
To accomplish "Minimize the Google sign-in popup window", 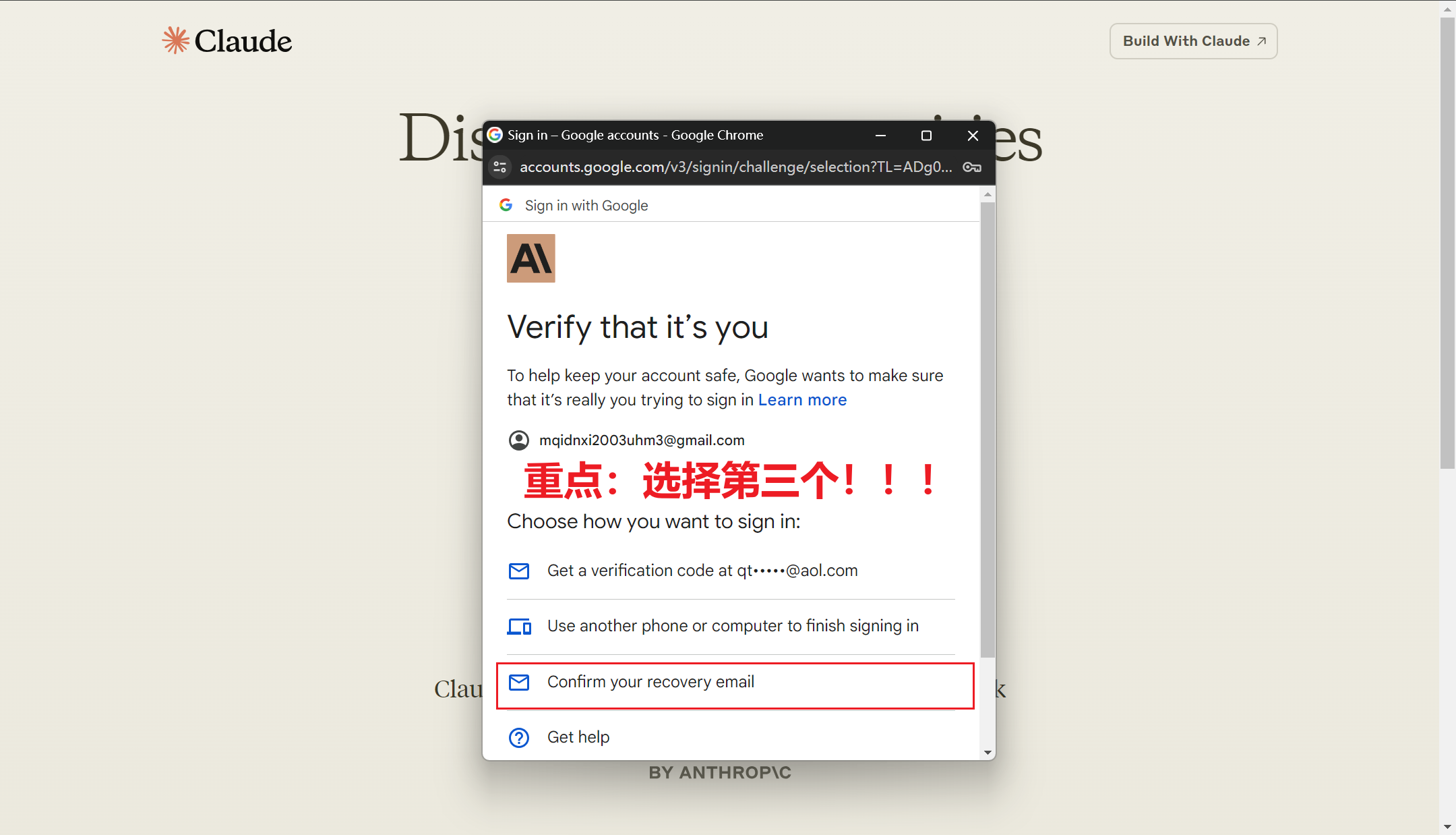I will (x=880, y=136).
